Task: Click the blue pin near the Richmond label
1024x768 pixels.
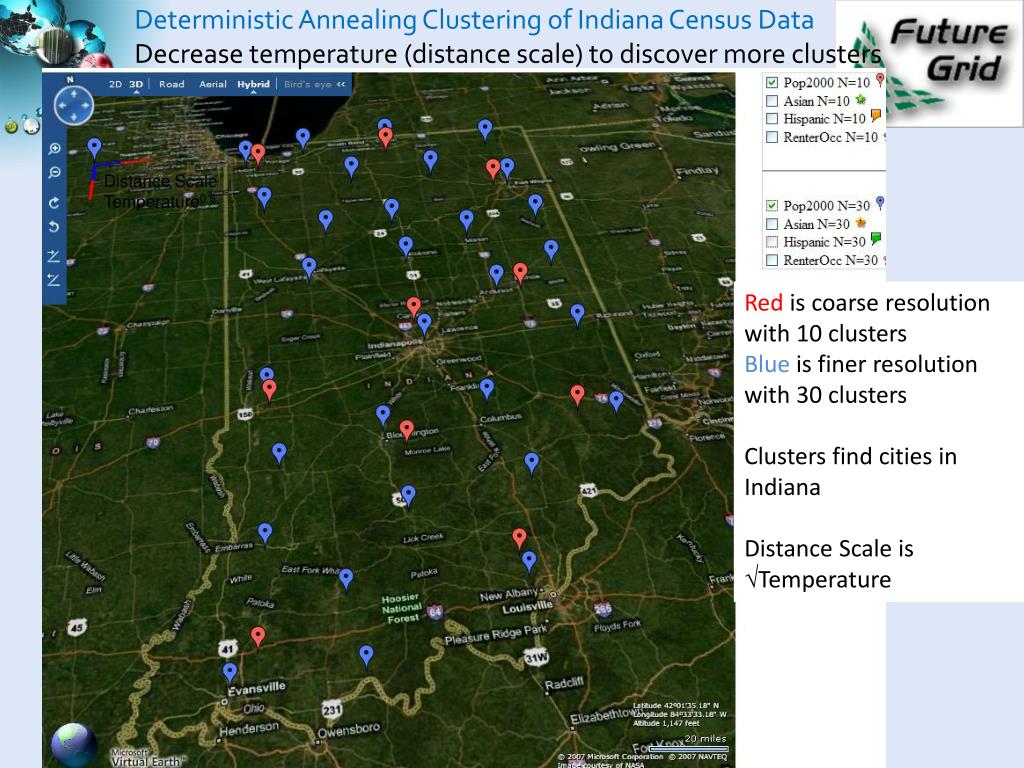Action: pyautogui.click(x=577, y=313)
